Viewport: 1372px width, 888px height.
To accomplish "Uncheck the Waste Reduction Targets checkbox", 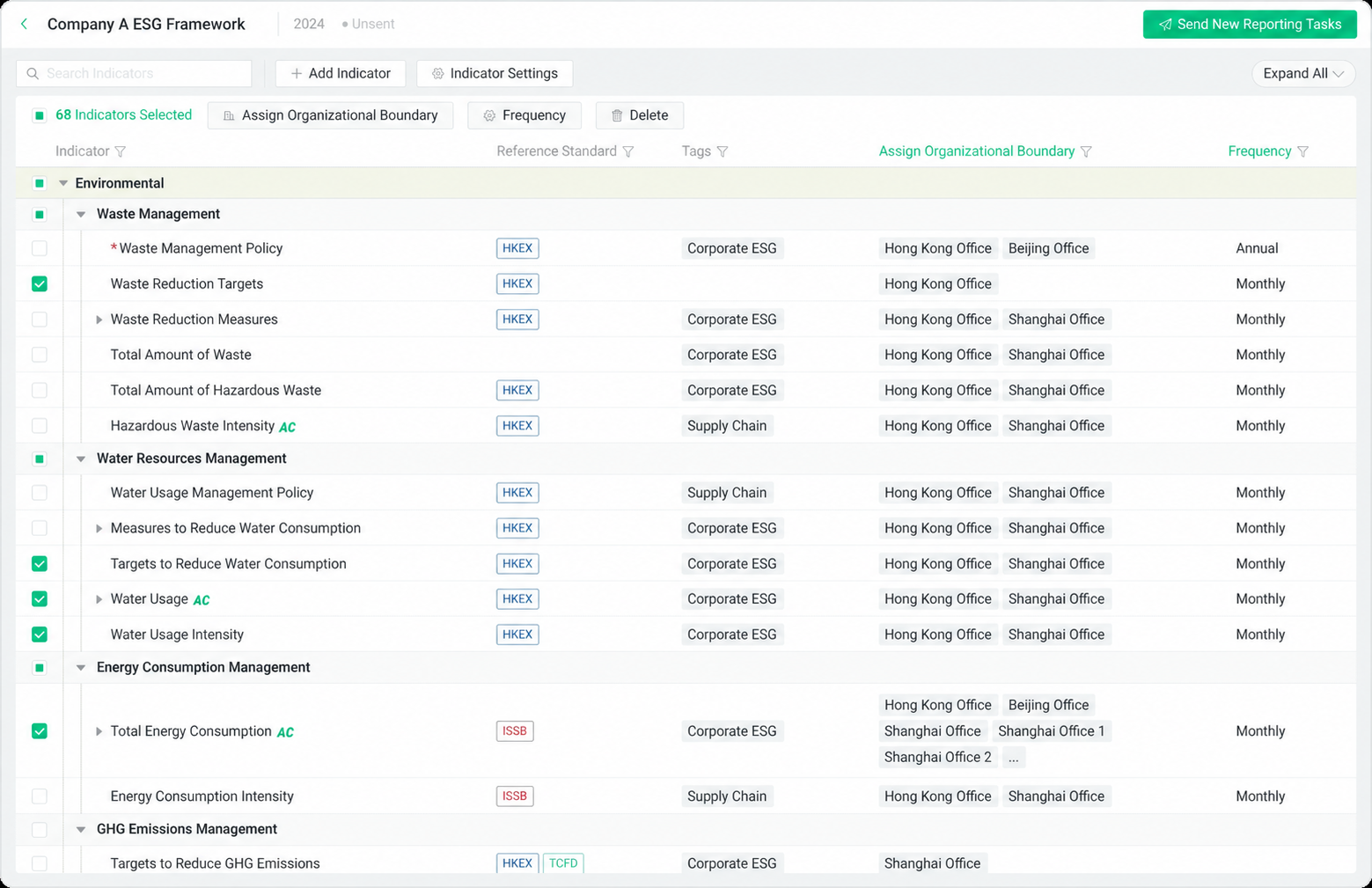I will [x=40, y=283].
